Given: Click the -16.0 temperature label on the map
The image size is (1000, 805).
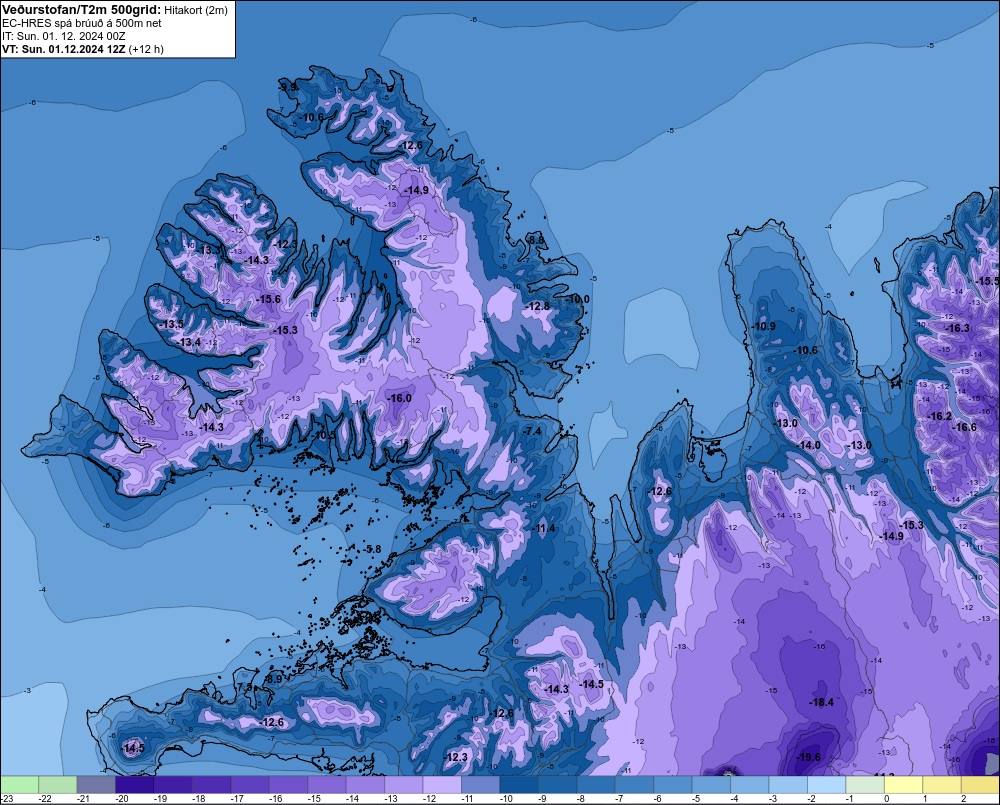Looking at the screenshot, I should [x=400, y=398].
